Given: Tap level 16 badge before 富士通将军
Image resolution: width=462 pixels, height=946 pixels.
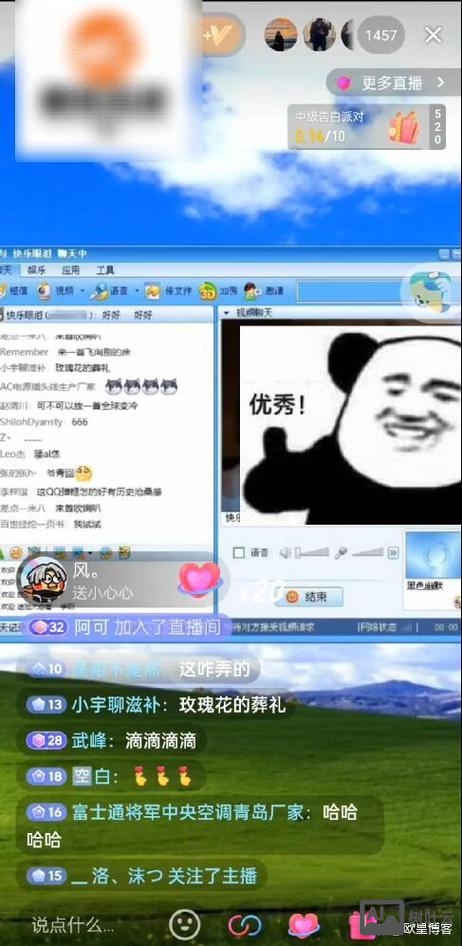Looking at the screenshot, I should [x=46, y=812].
